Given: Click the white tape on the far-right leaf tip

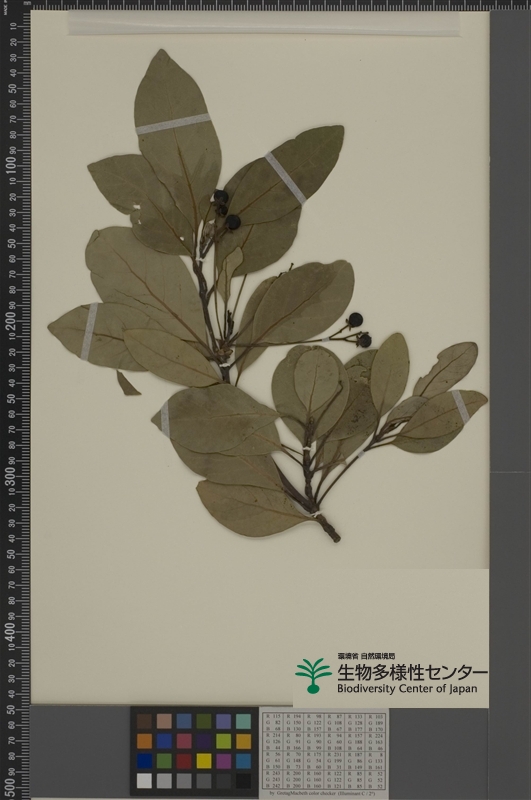Looking at the screenshot, I should click(x=461, y=406).
